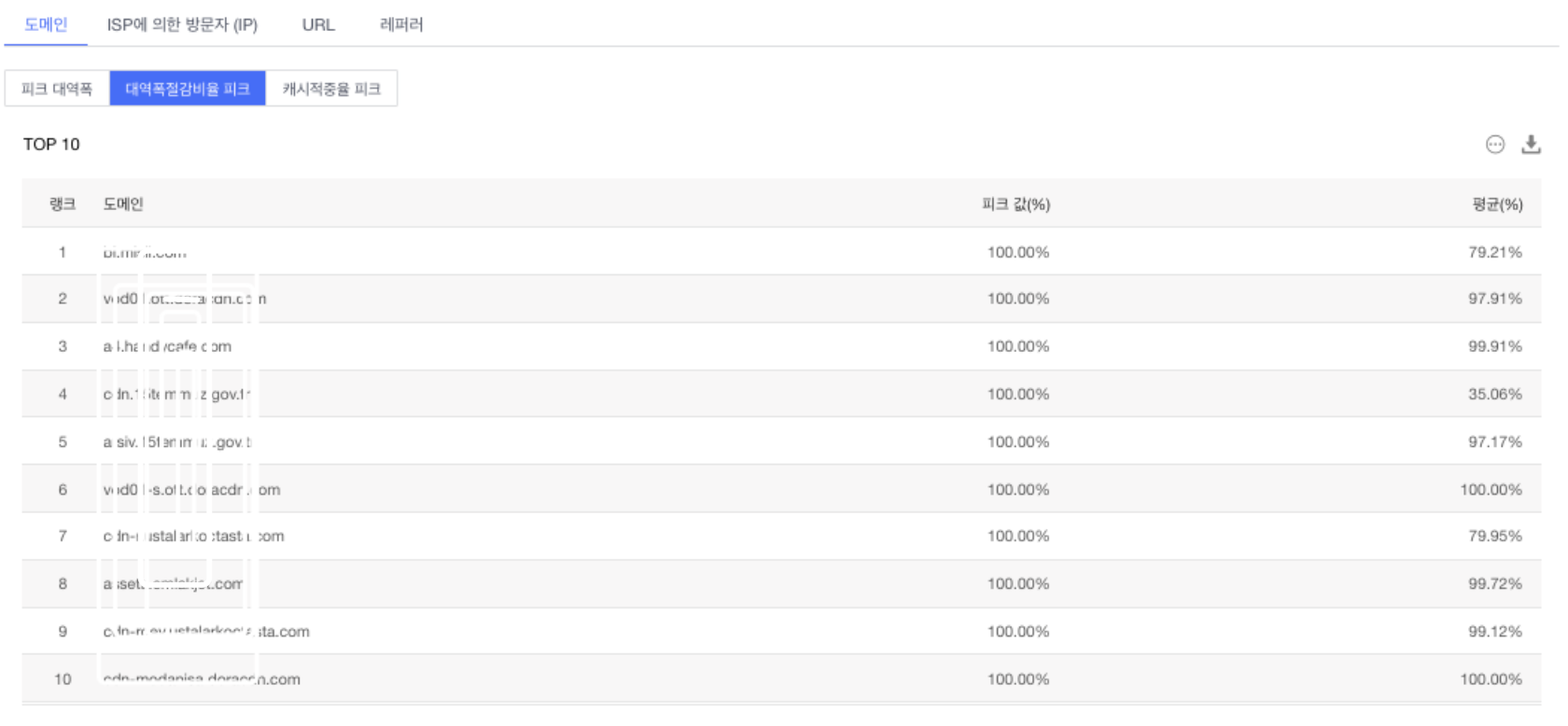Screen dimensions: 1568x726
Task: Open the rank 7 domain ending in .com
Action: click(193, 537)
